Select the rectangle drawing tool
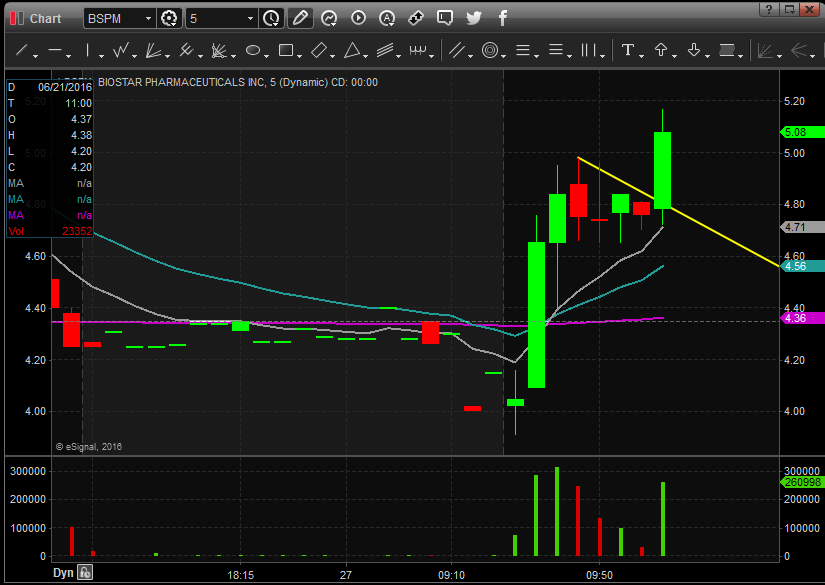Image resolution: width=825 pixels, height=585 pixels. (286, 51)
